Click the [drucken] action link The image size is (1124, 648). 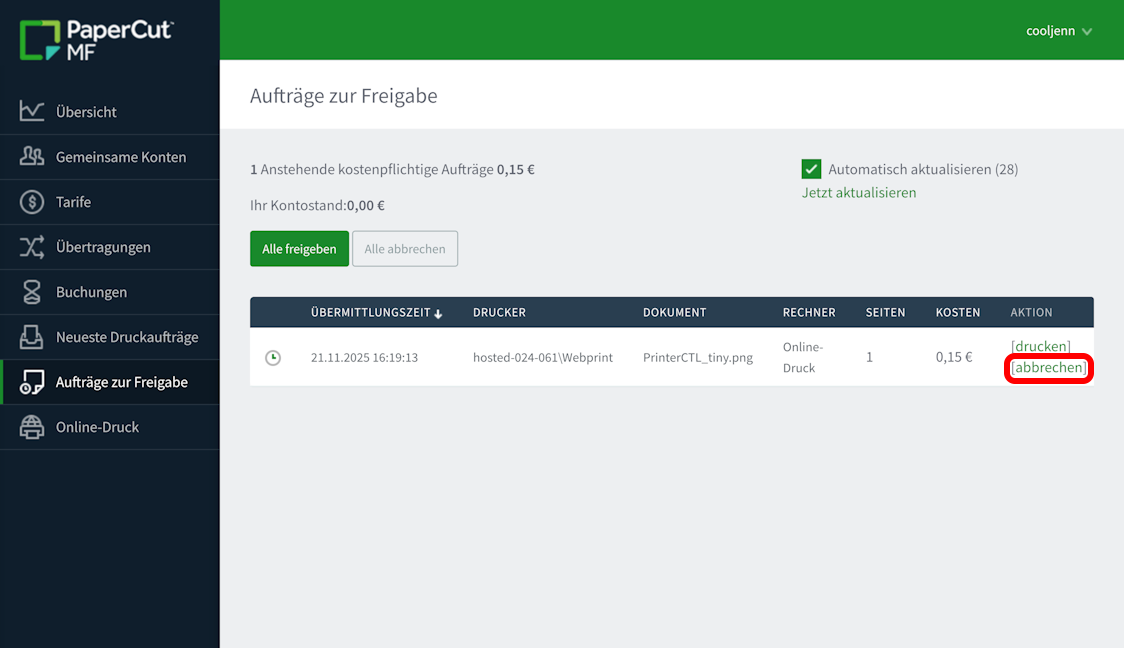pyautogui.click(x=1040, y=346)
